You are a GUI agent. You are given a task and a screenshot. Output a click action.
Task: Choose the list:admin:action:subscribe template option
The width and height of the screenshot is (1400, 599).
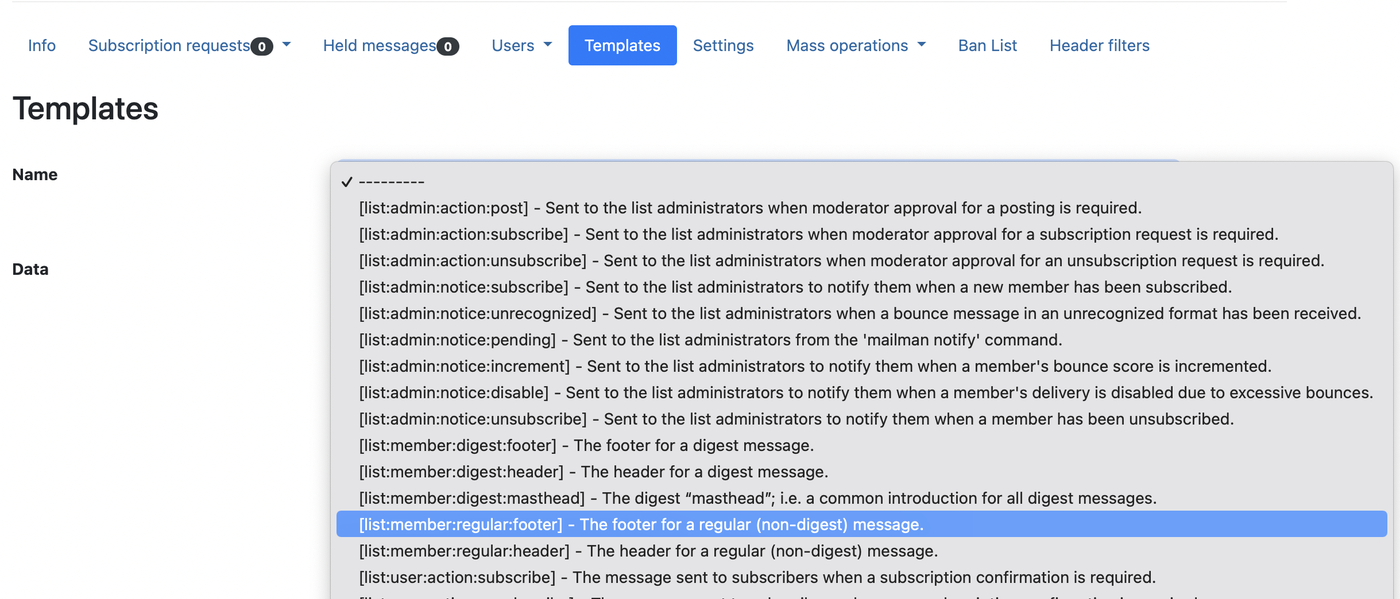[818, 234]
